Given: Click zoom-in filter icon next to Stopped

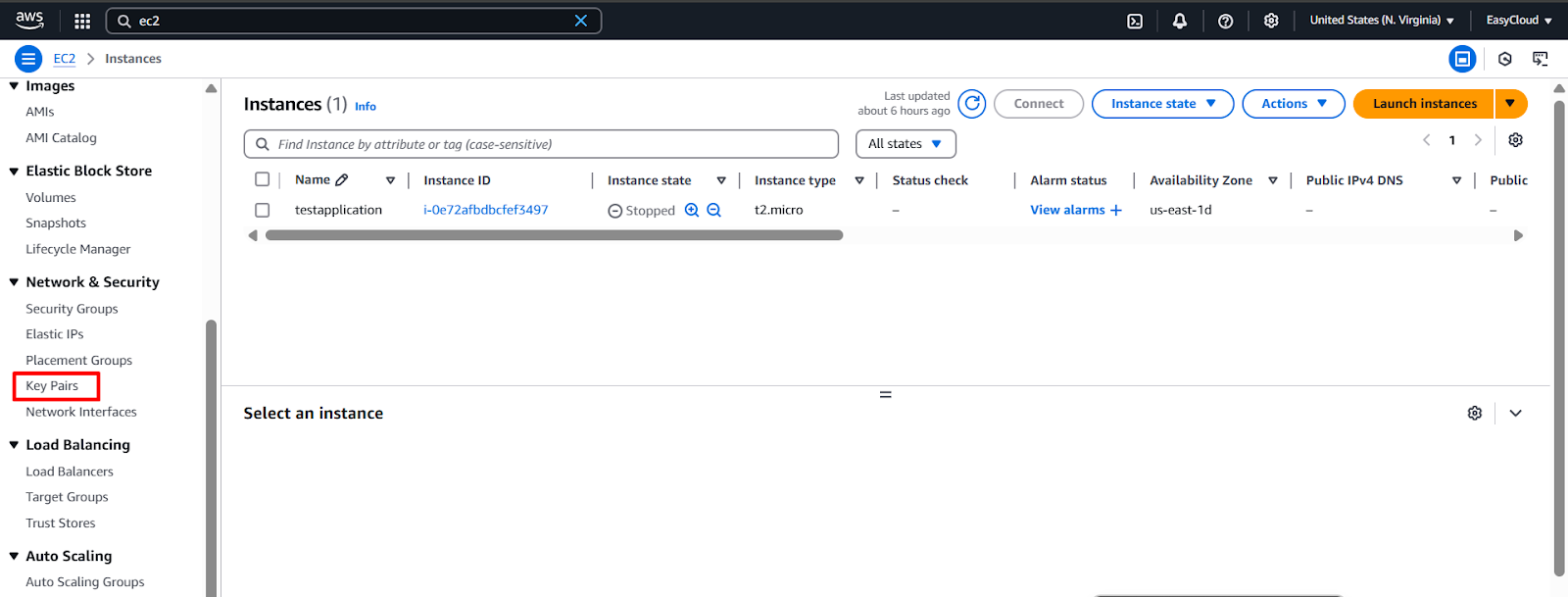Looking at the screenshot, I should point(692,210).
